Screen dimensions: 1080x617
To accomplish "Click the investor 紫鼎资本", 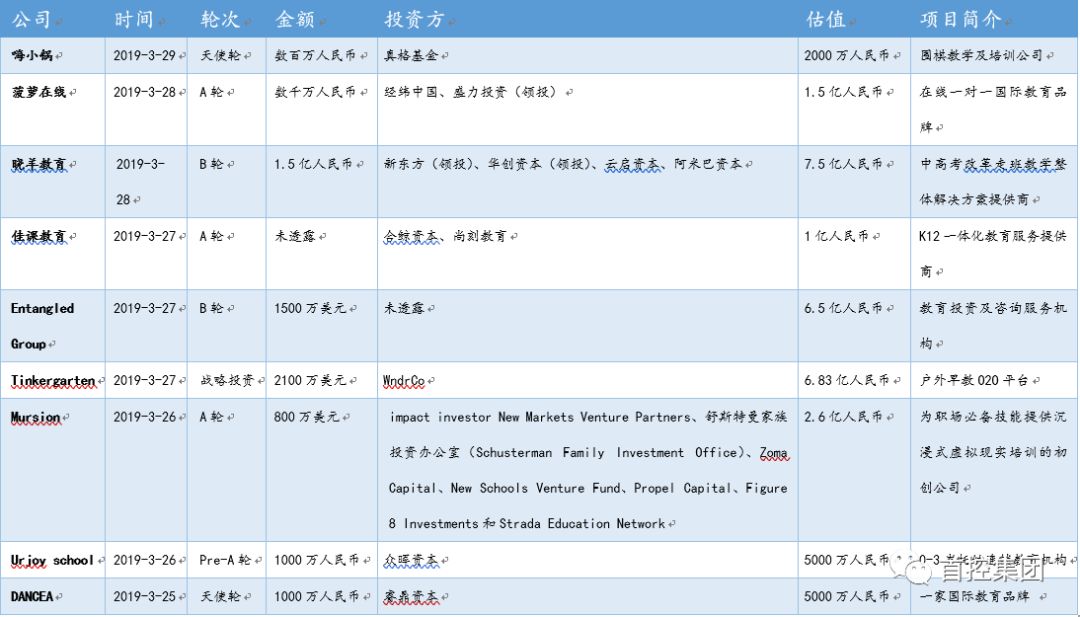I will 411,596.
